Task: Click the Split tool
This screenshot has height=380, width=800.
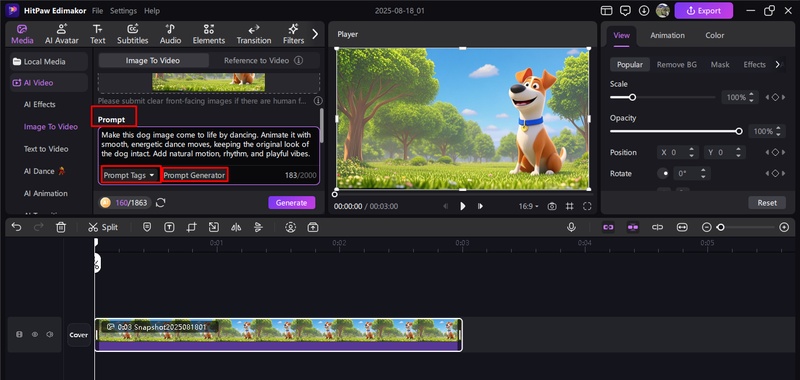Action: point(103,227)
